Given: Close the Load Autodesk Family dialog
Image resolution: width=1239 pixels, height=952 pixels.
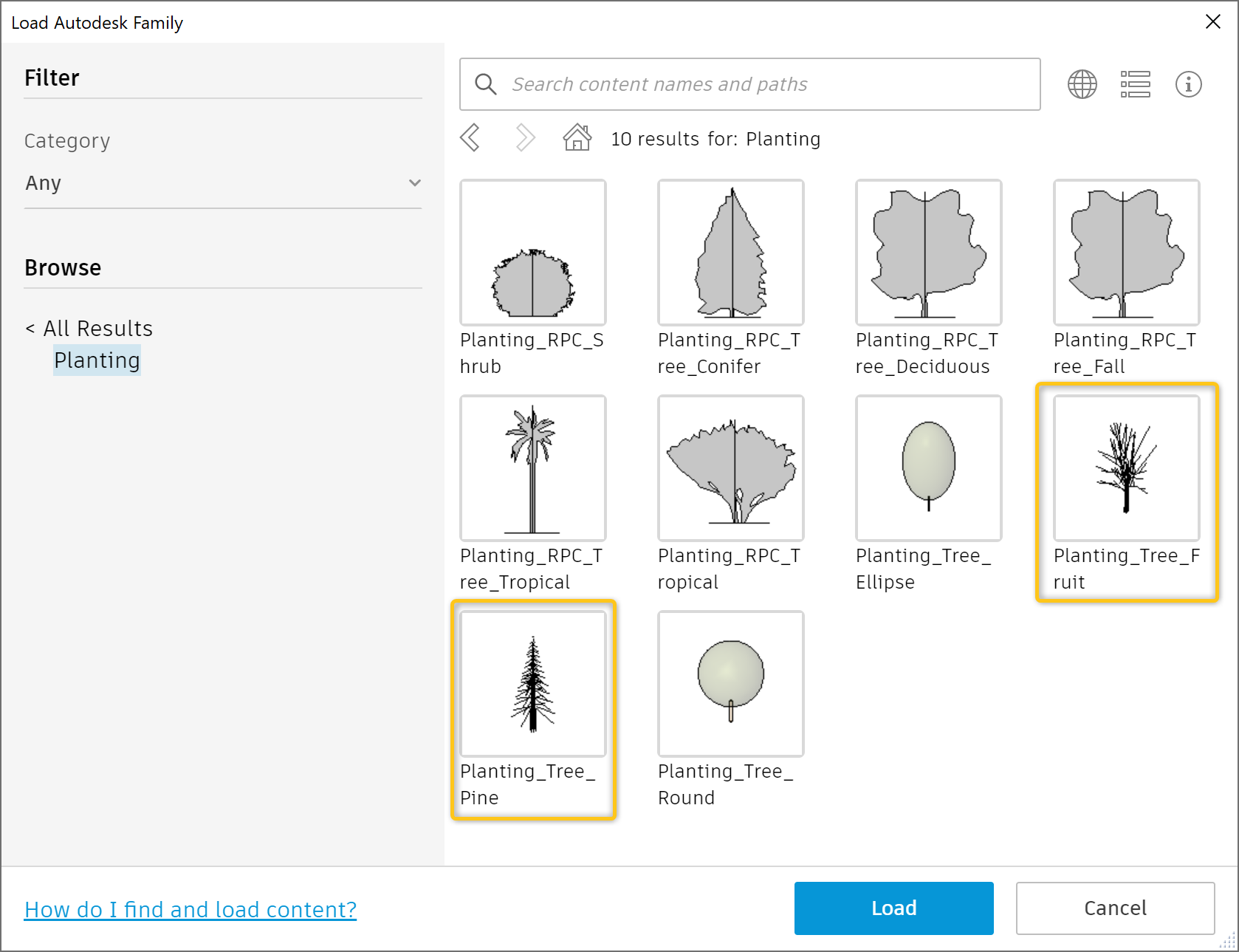Looking at the screenshot, I should [1213, 21].
